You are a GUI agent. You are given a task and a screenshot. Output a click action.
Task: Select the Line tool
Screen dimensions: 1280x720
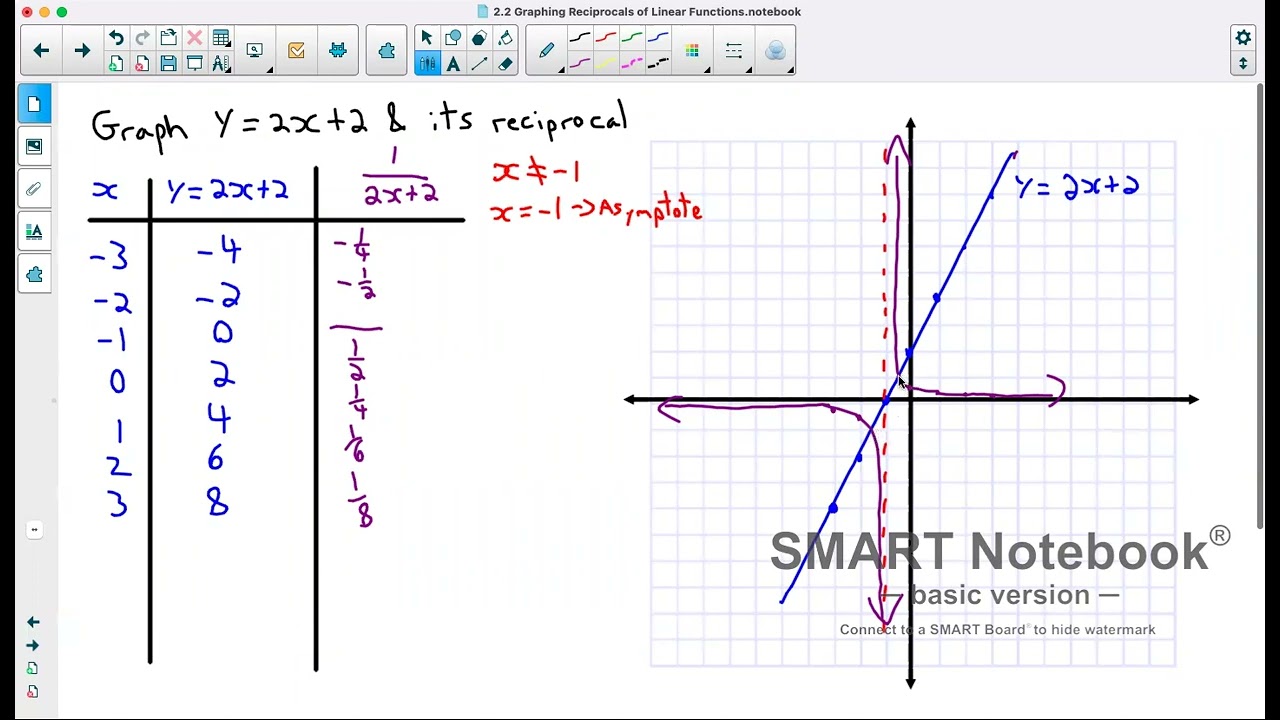coord(479,63)
